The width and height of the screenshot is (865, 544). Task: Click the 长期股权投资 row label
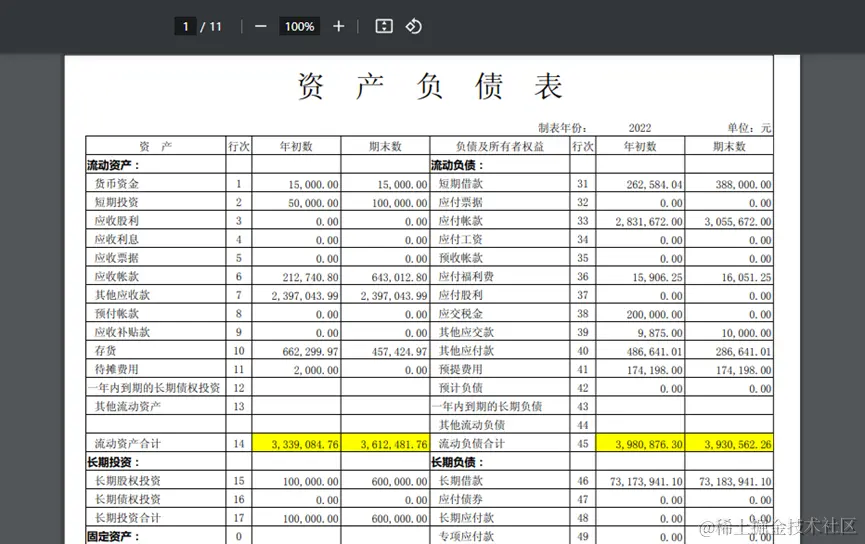[128, 481]
